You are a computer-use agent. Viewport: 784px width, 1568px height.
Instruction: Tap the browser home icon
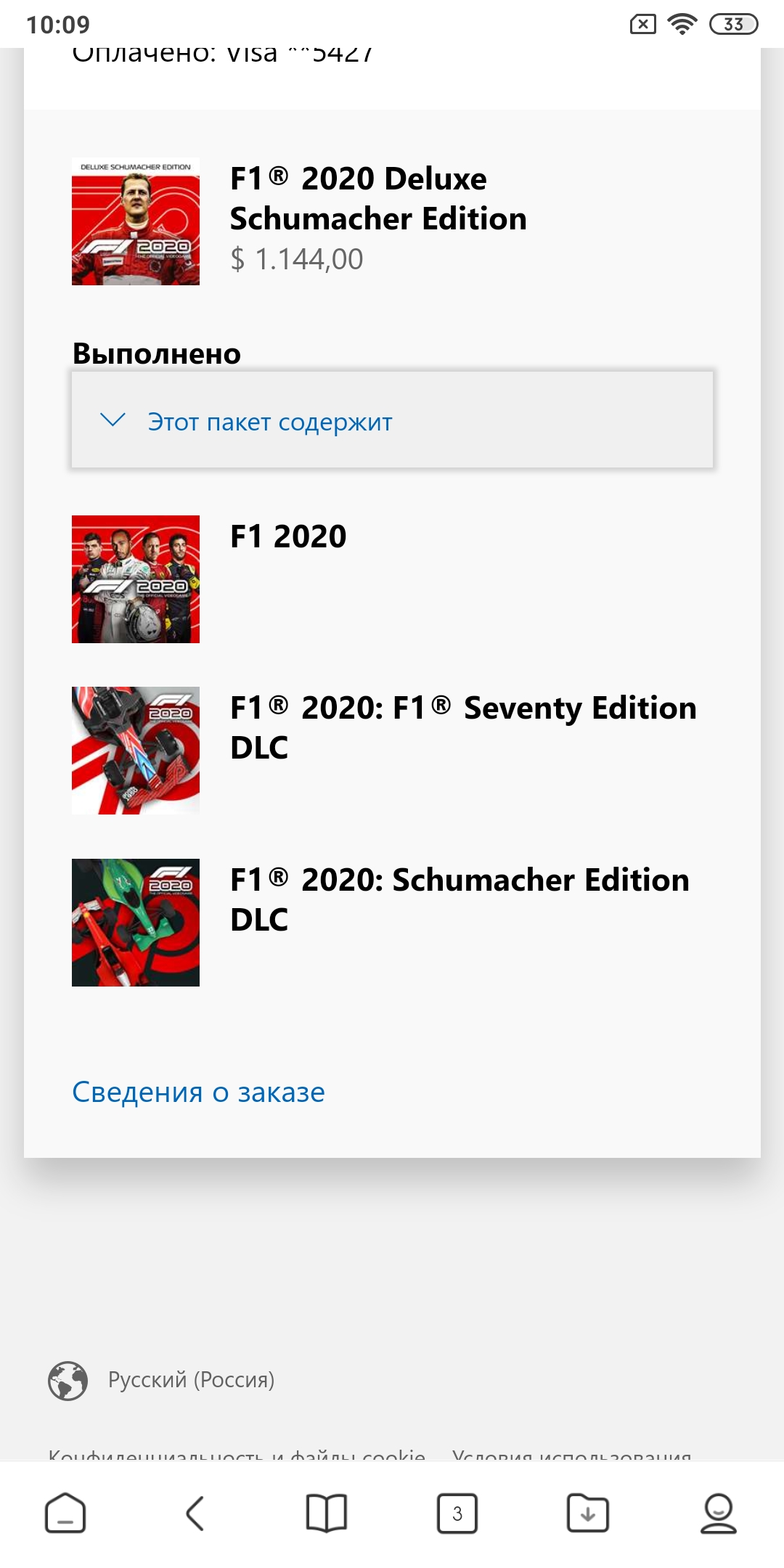click(65, 1514)
